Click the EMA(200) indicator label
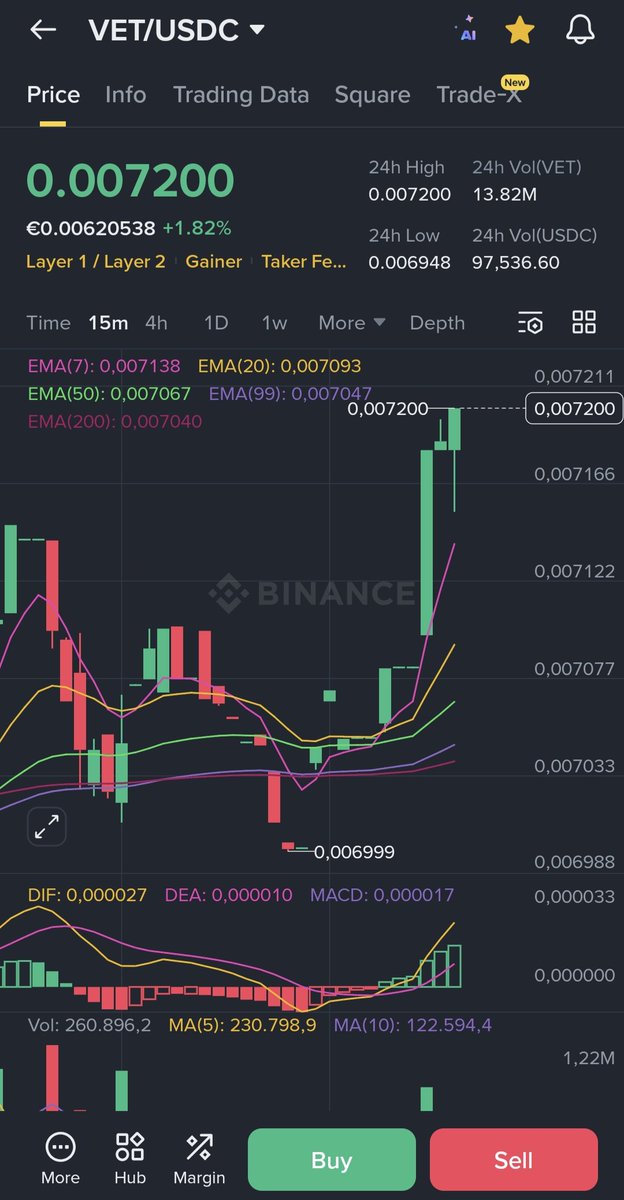This screenshot has width=624, height=1200. tap(114, 422)
